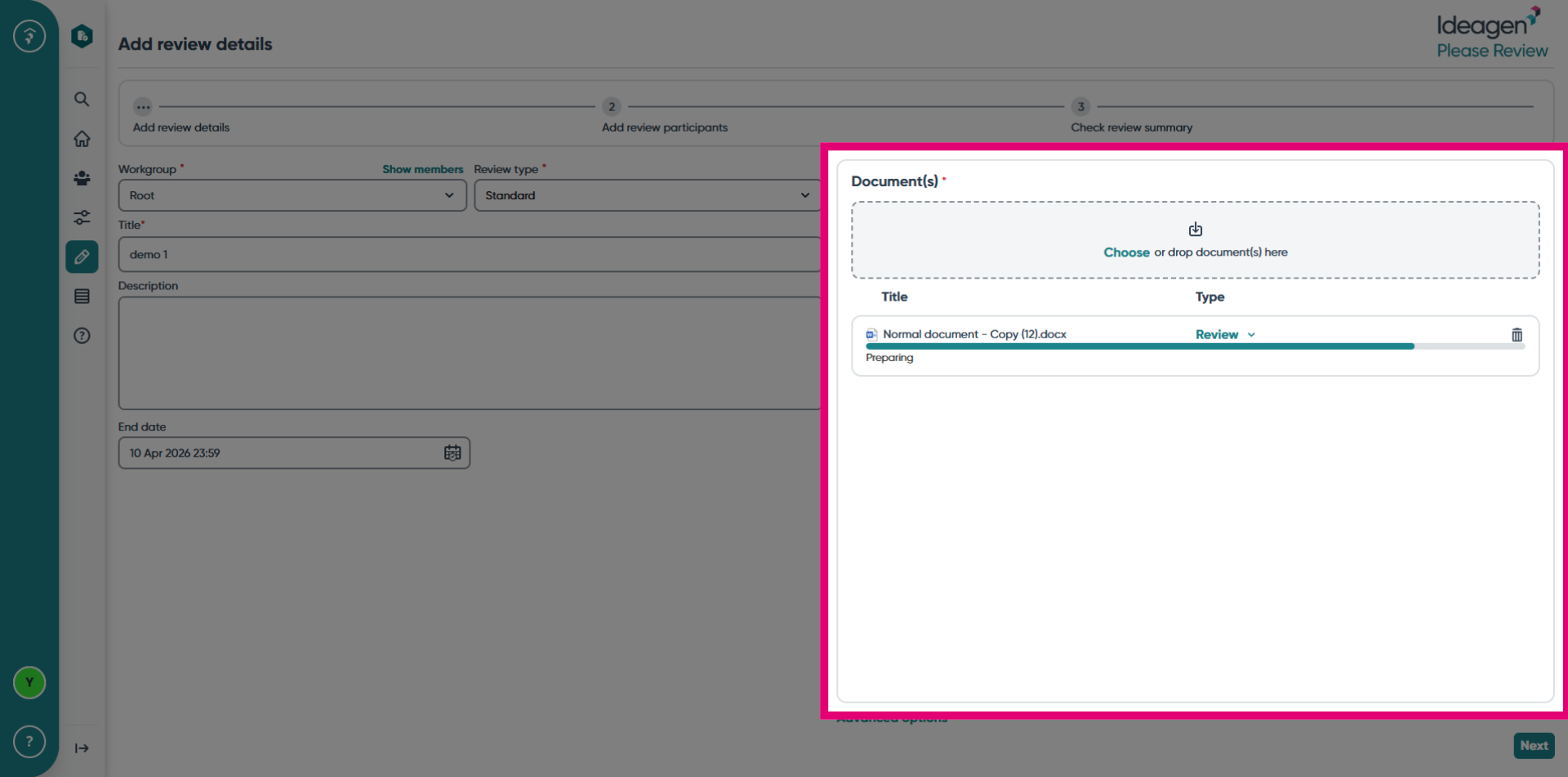The height and width of the screenshot is (777, 1568).
Task: Click the expand sidebar arrow icon
Action: click(x=82, y=748)
